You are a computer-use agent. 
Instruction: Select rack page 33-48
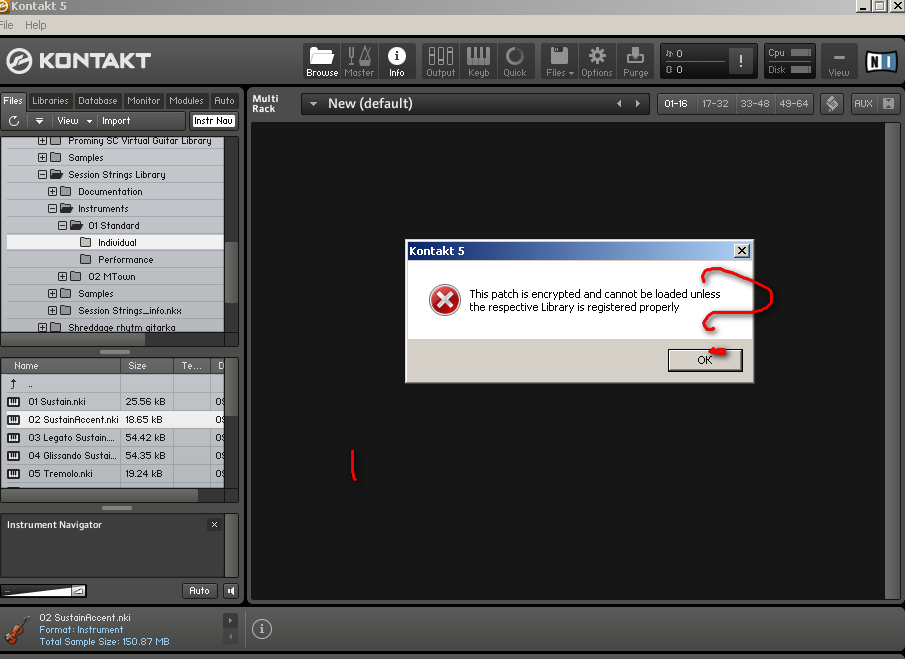click(x=755, y=104)
